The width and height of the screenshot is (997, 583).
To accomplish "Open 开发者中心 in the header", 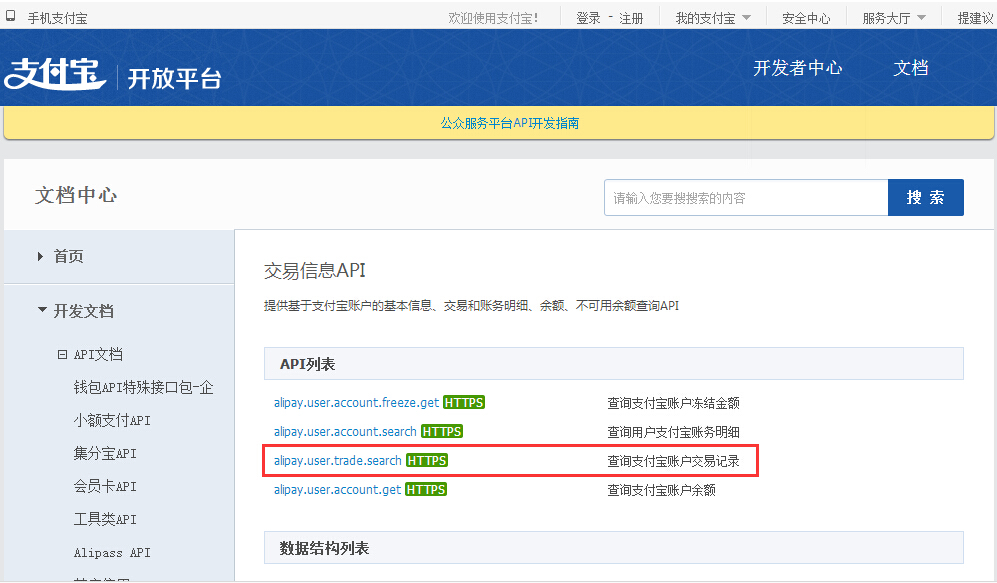I will tap(797, 68).
